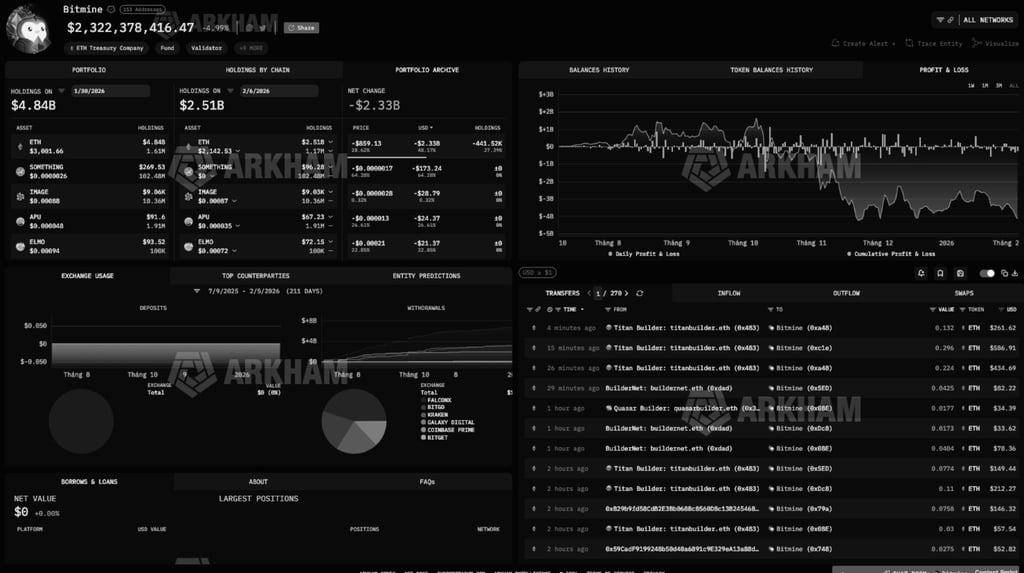The height and width of the screenshot is (573, 1024).
Task: Toggle Cumulative Profit & Loss legend series
Action: tap(891, 254)
